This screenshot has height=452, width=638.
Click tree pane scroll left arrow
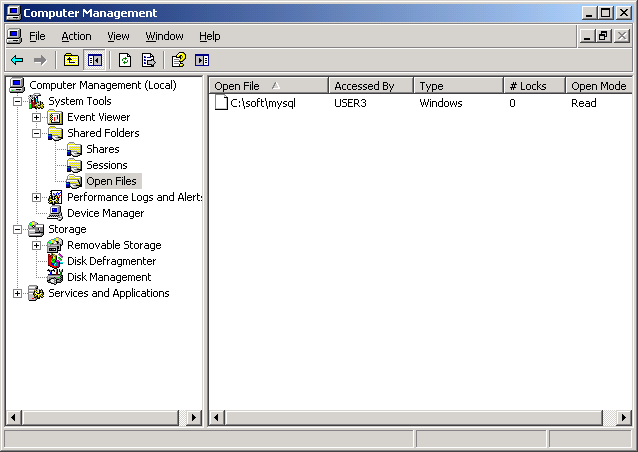click(14, 417)
